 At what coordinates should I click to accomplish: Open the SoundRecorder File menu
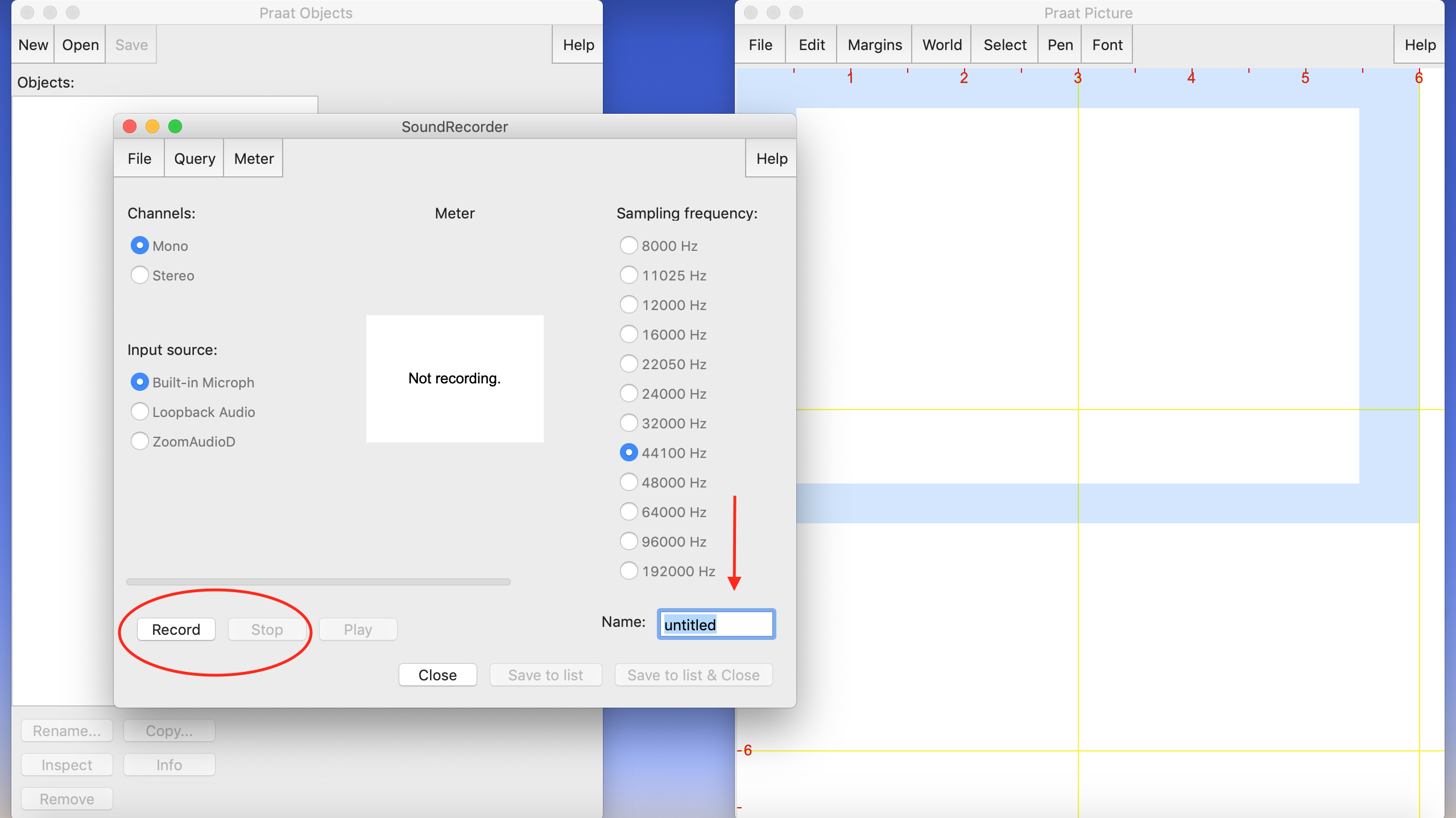click(139, 159)
